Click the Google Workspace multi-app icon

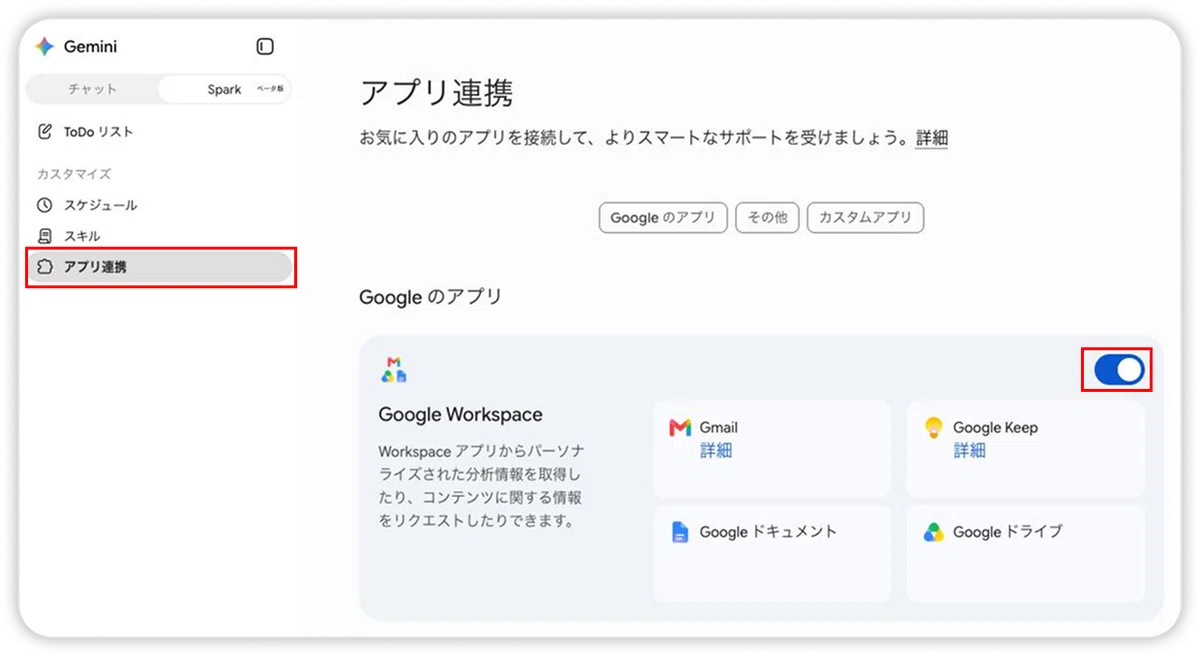pos(394,370)
